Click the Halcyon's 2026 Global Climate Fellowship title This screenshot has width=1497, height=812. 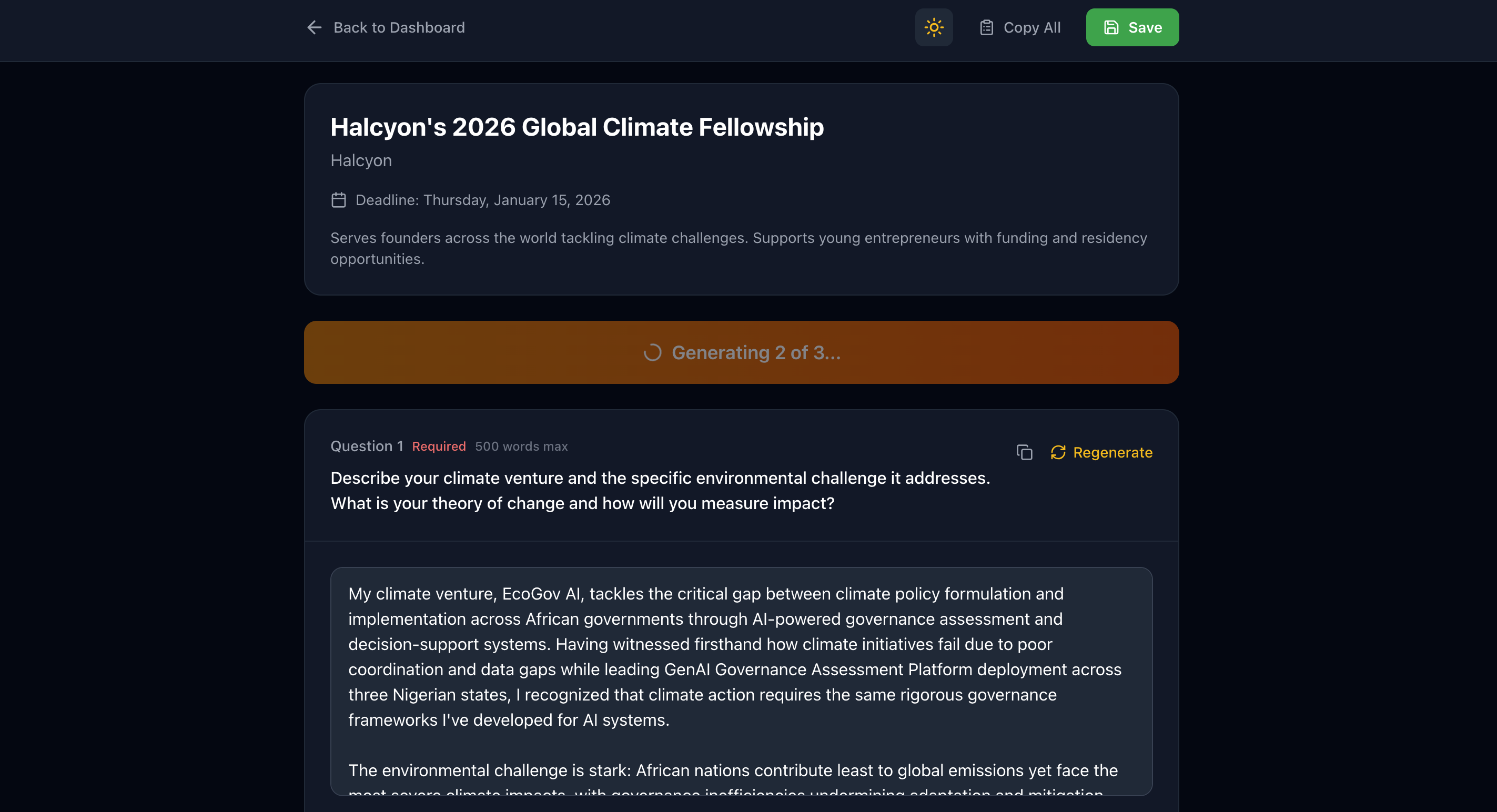click(576, 127)
